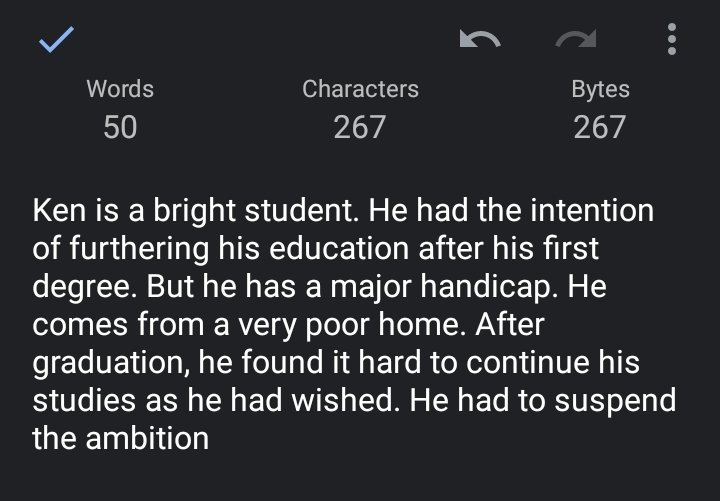Place cursor after the word "ambition"
This screenshot has width=720, height=501.
tap(209, 438)
